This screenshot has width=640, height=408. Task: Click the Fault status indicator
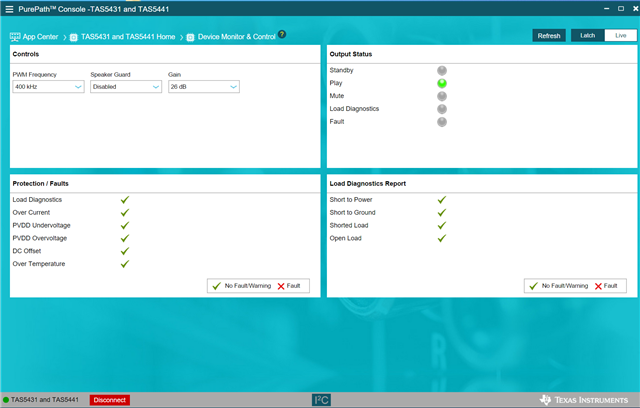(442, 122)
